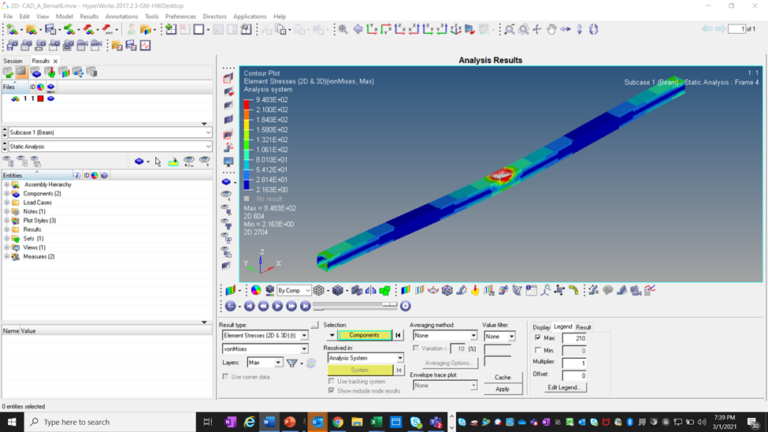
Task: Click the pan hand view icon
Action: pyautogui.click(x=552, y=29)
